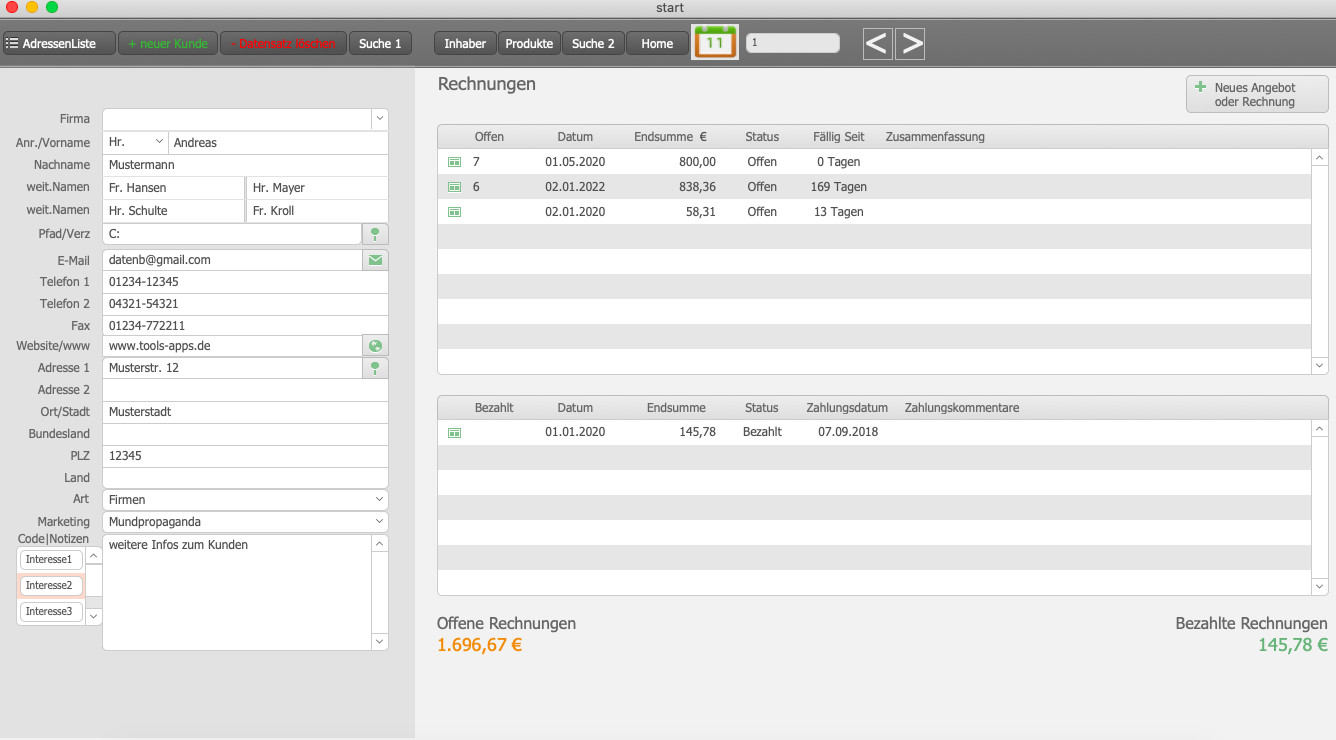Click up arrow of paid invoices scrollbar
This screenshot has height=740, width=1336.
click(1320, 429)
